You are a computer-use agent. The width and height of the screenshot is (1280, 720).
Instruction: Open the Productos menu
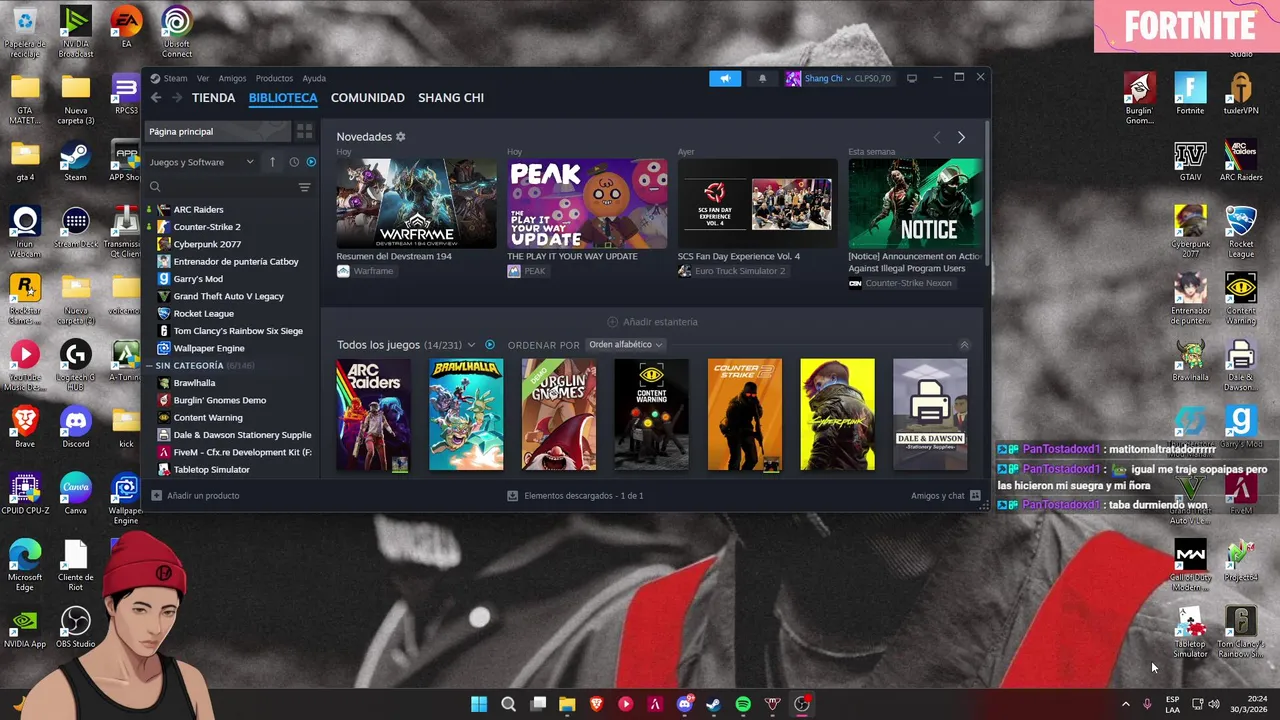point(274,78)
